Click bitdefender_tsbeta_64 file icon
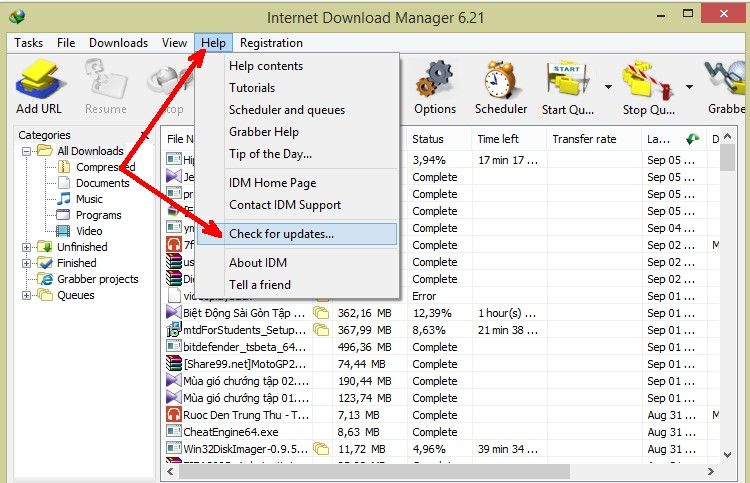The image size is (750, 483). tap(173, 346)
